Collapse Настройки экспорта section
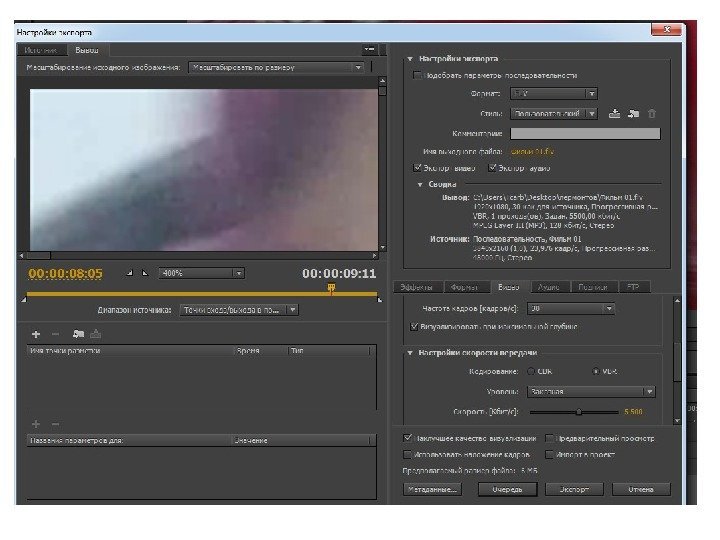Screen dimensions: 720x540 410,59
